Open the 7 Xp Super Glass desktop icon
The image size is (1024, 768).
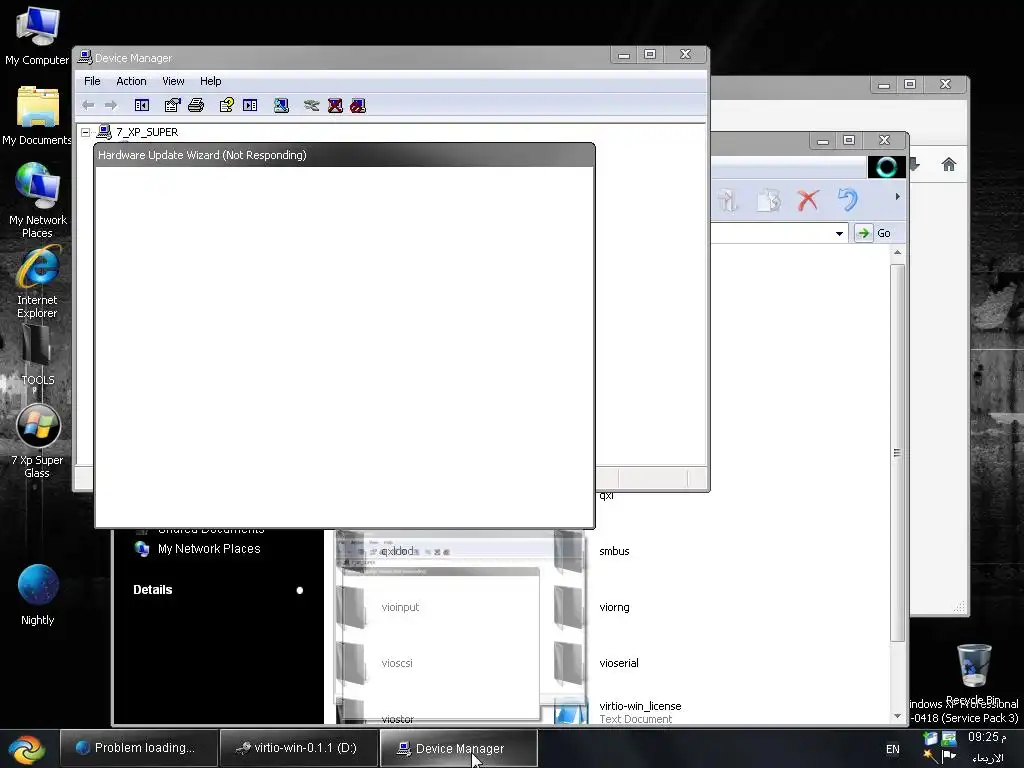pyautogui.click(x=37, y=442)
